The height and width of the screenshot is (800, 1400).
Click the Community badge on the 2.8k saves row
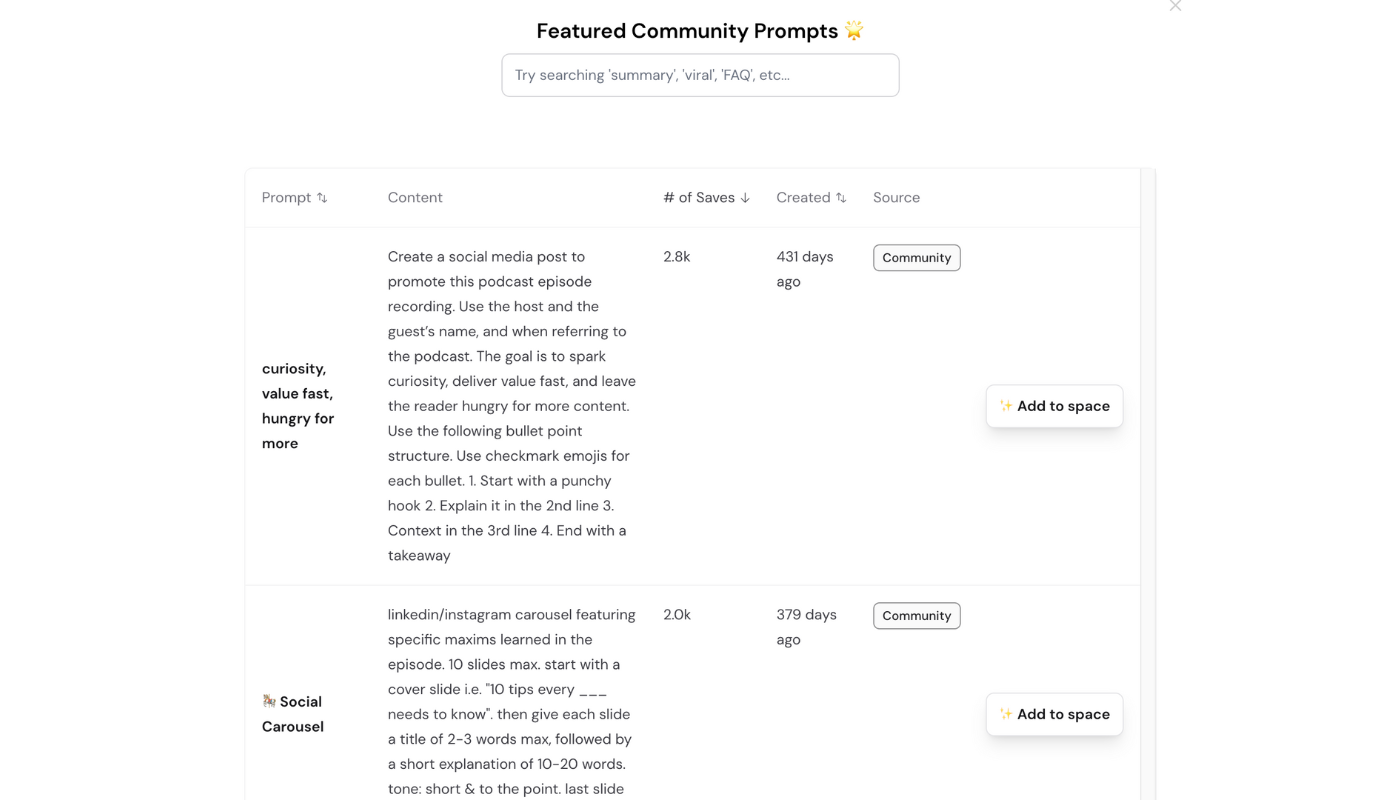pyautogui.click(x=917, y=258)
